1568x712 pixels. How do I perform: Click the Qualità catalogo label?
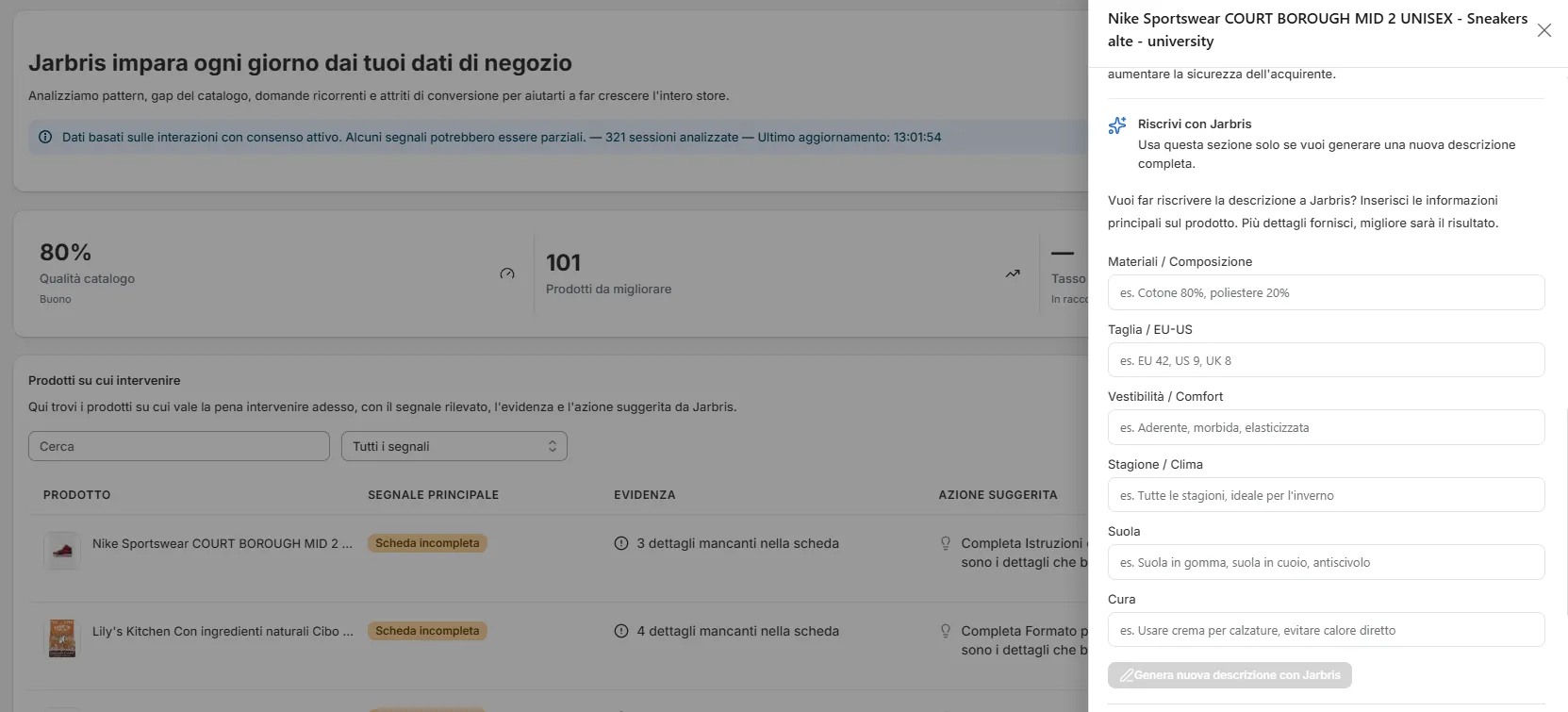pyautogui.click(x=87, y=279)
